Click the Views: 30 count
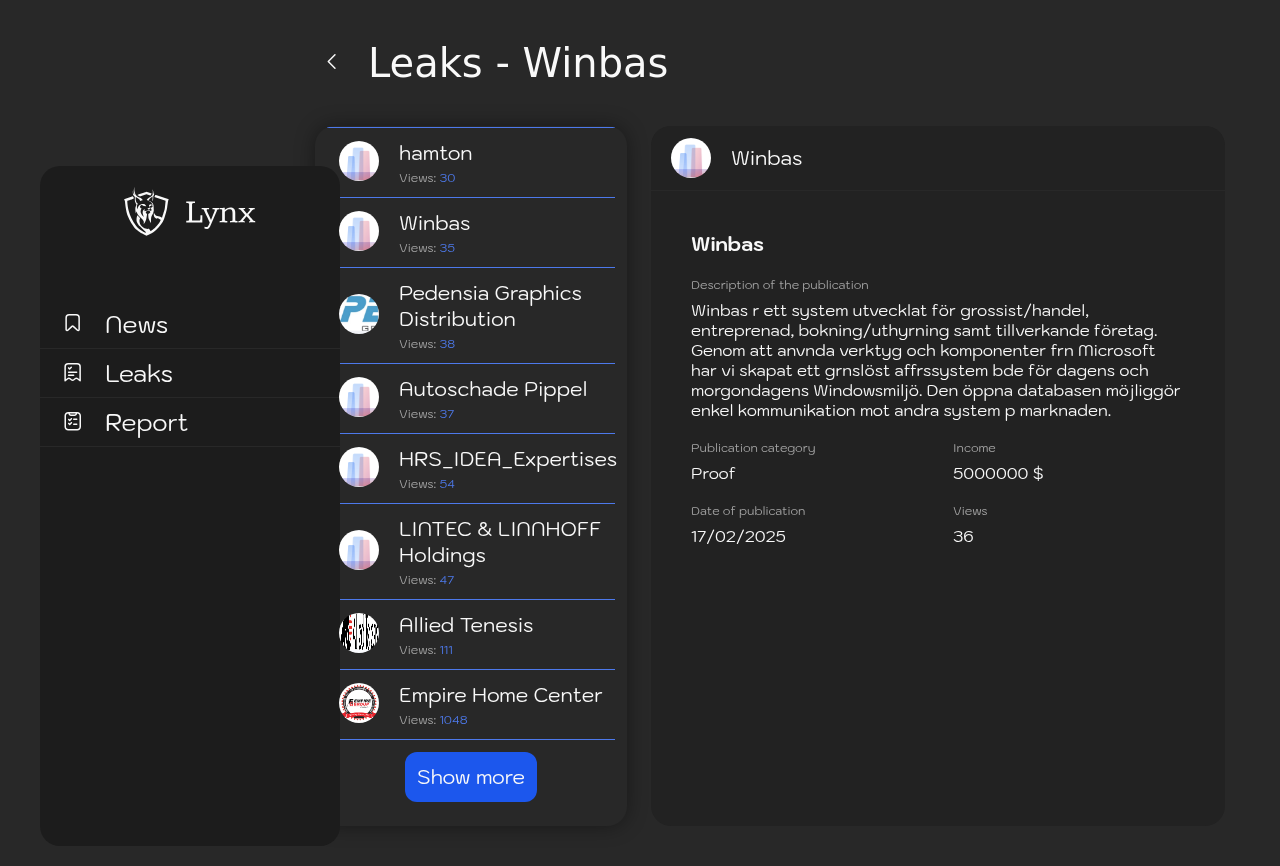This screenshot has height=866, width=1280. coord(427,178)
